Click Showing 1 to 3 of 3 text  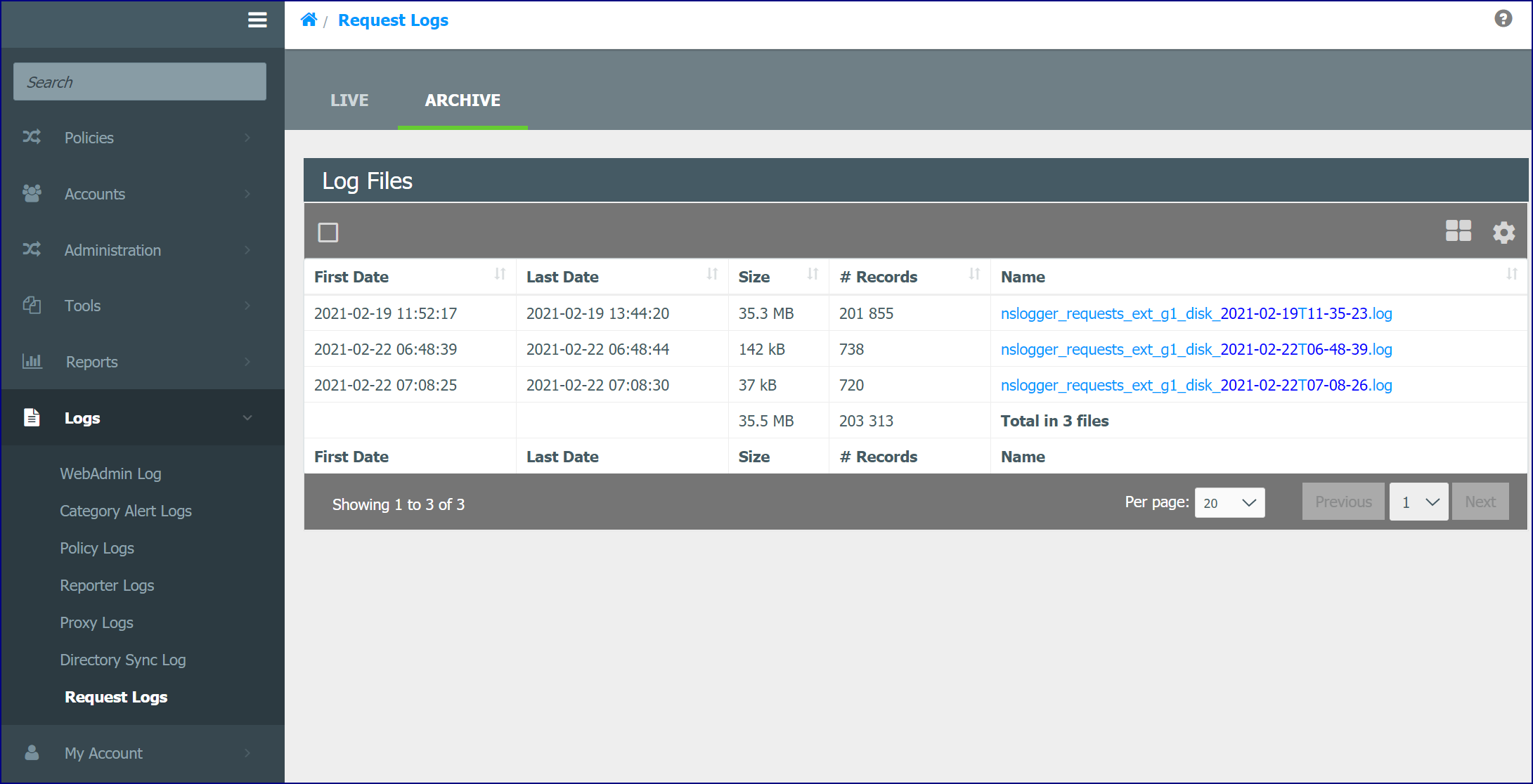click(399, 504)
